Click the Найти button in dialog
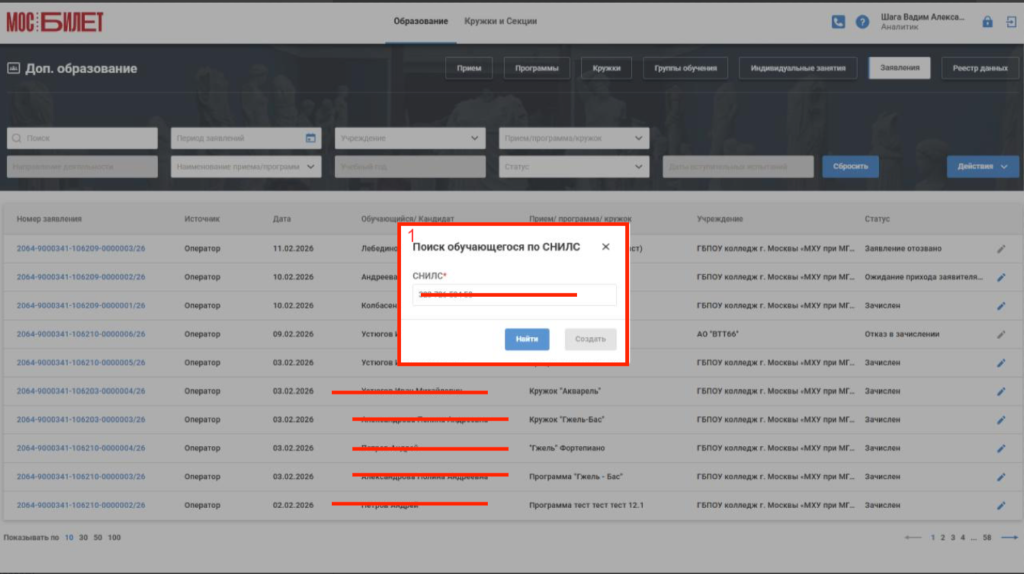The image size is (1024, 574). pos(526,339)
